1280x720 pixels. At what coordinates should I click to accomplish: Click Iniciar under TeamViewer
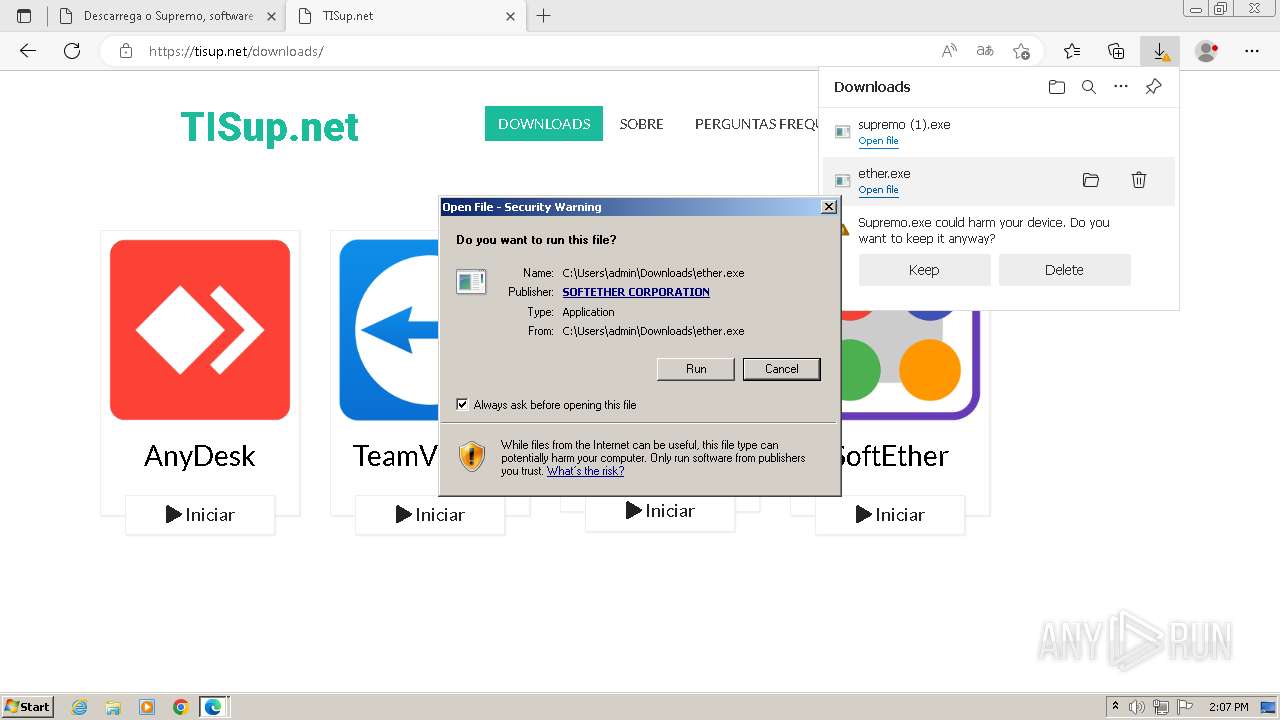(430, 515)
